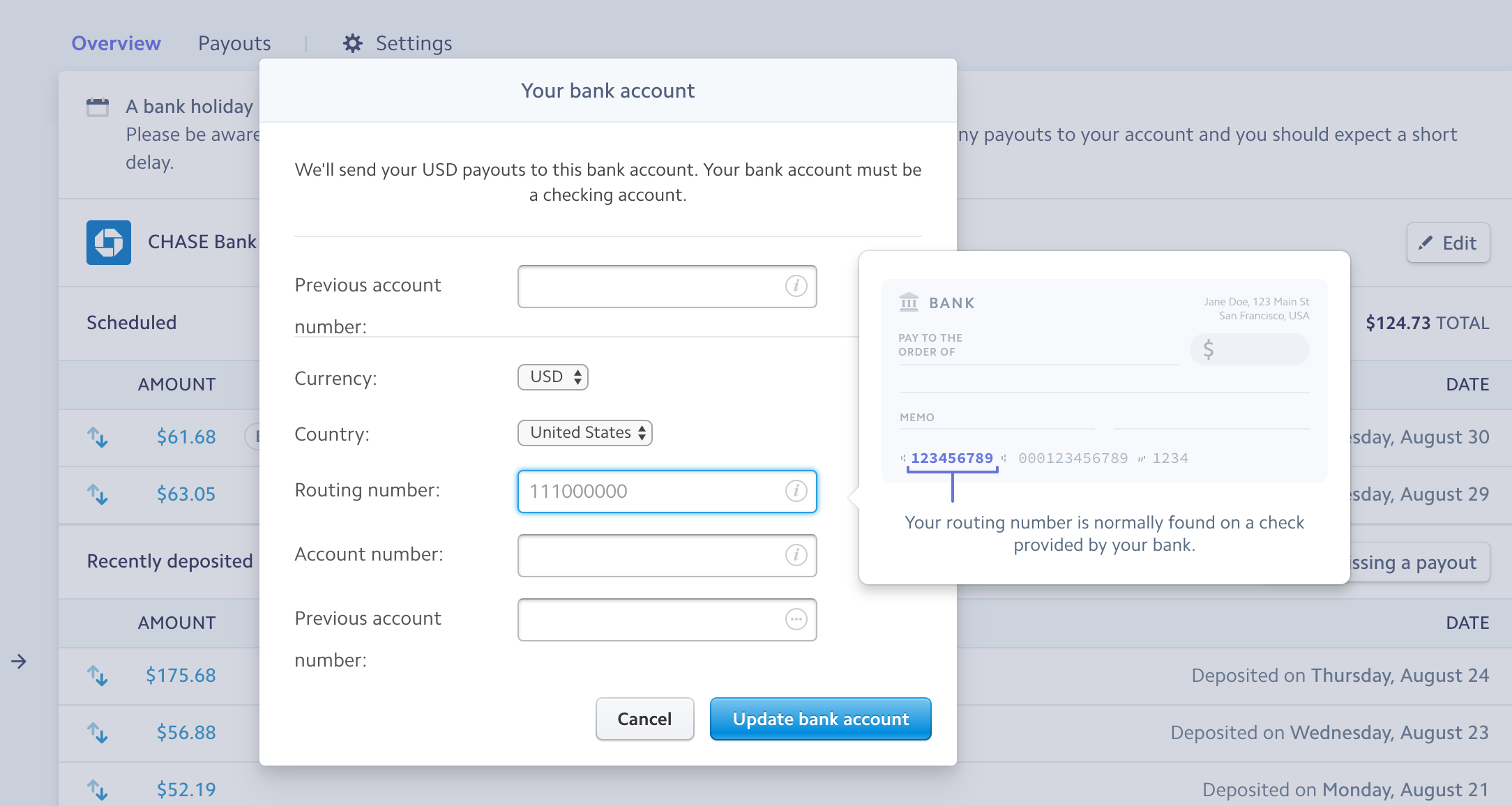
Task: Switch to the Overview tab
Action: click(x=116, y=43)
